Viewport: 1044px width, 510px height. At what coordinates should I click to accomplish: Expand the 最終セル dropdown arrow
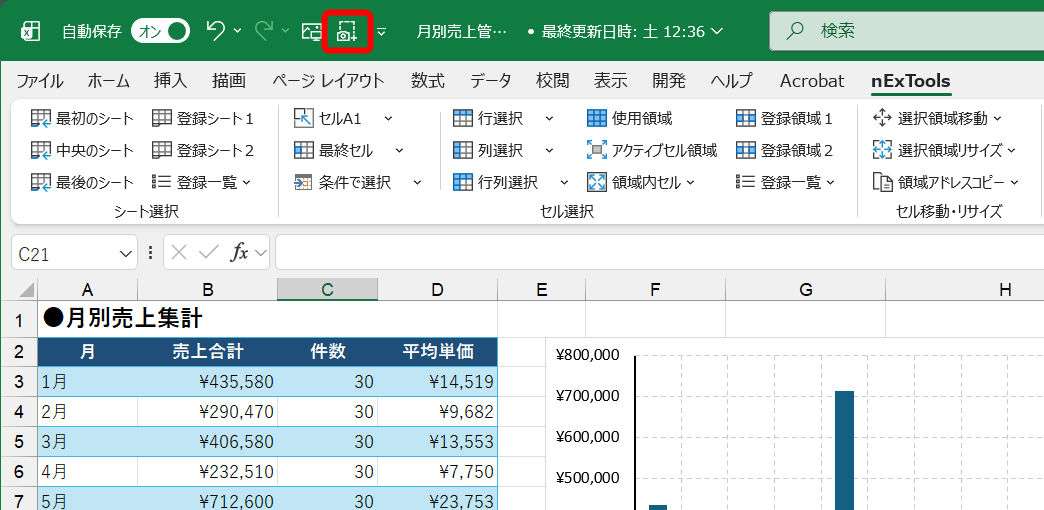(x=399, y=150)
